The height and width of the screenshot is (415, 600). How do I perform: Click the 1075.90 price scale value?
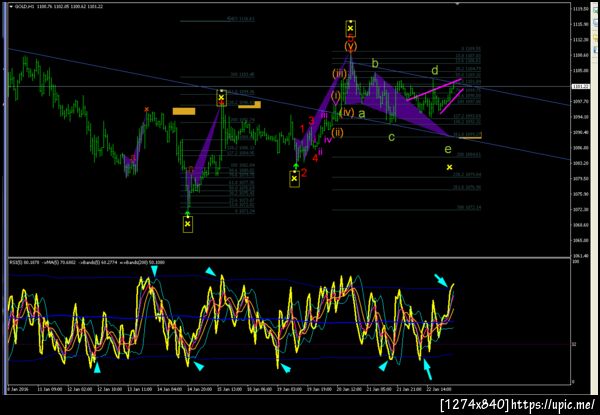tap(580, 194)
